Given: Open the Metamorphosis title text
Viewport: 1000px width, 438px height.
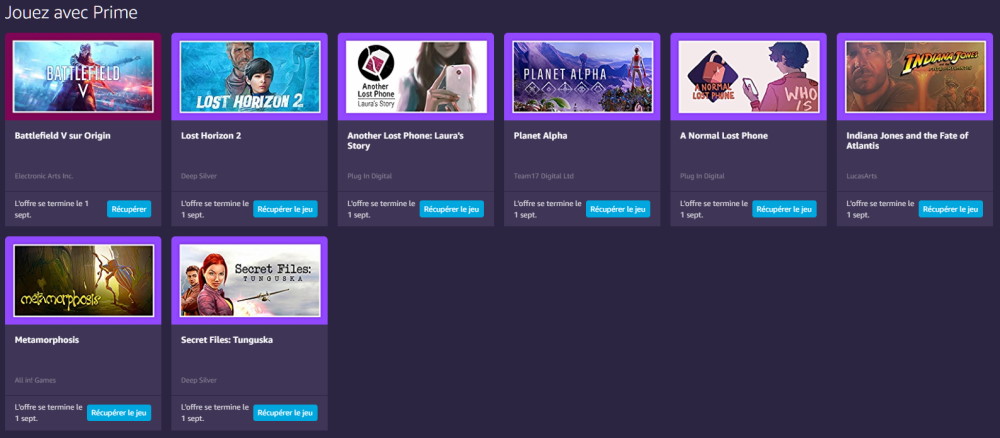Looking at the screenshot, I should [x=47, y=340].
